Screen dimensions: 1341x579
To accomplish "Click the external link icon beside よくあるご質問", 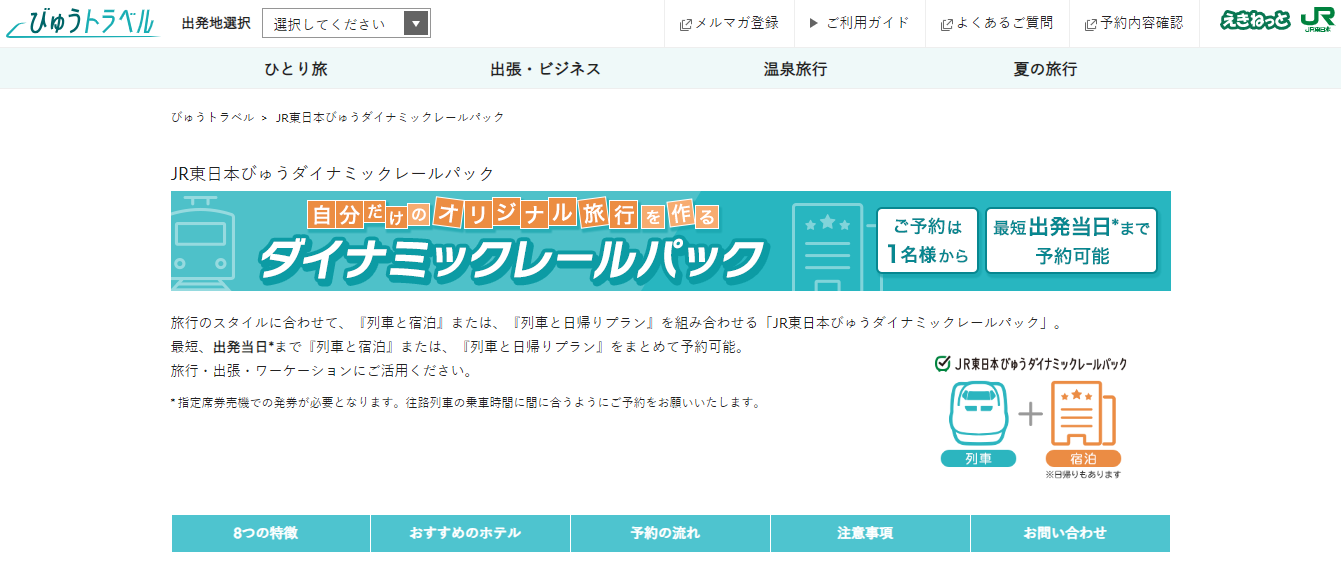I will (x=946, y=24).
